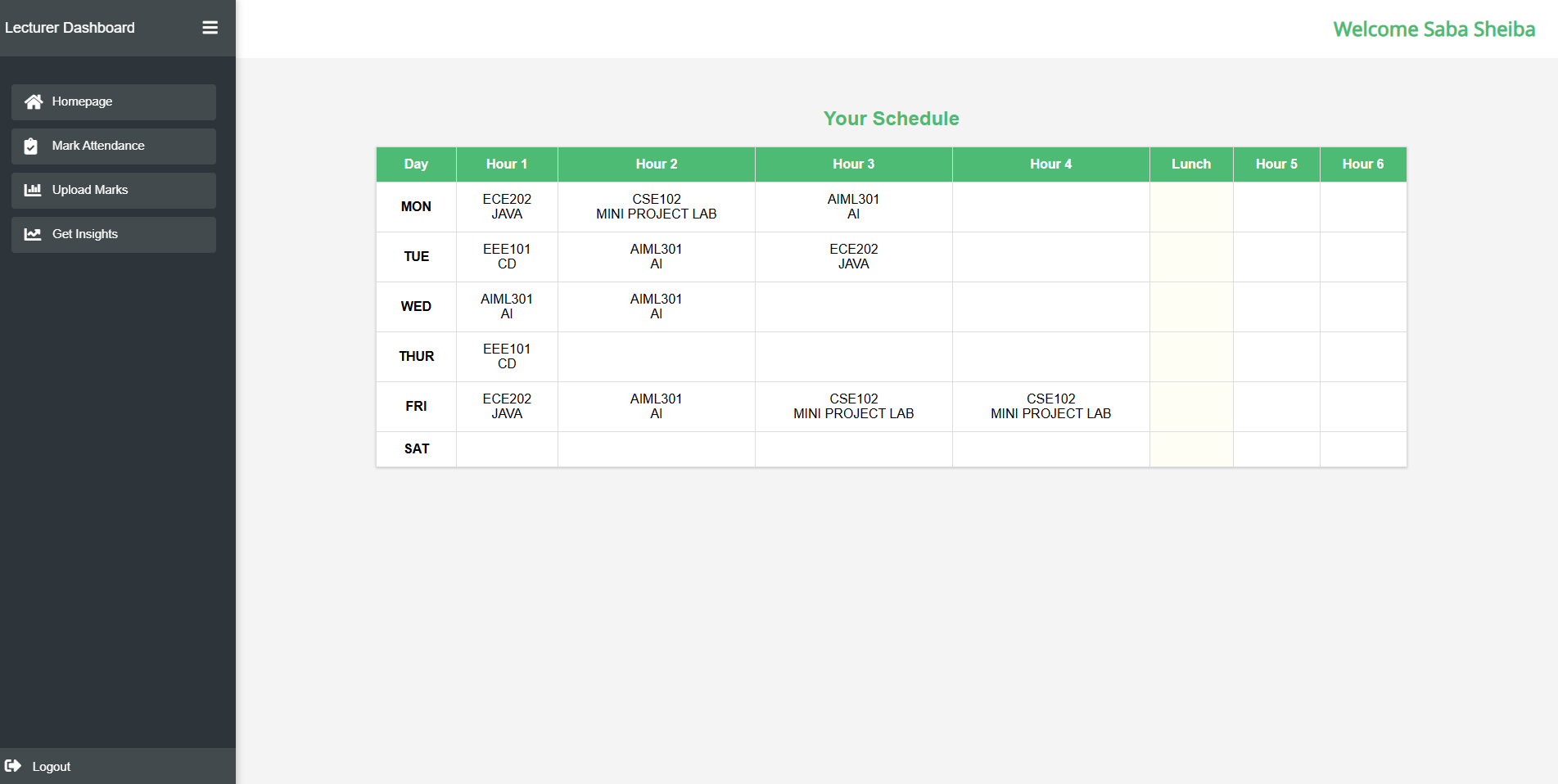Toggle the sidebar hamburger menu icon
Viewport: 1558px width, 784px height.
click(x=210, y=28)
